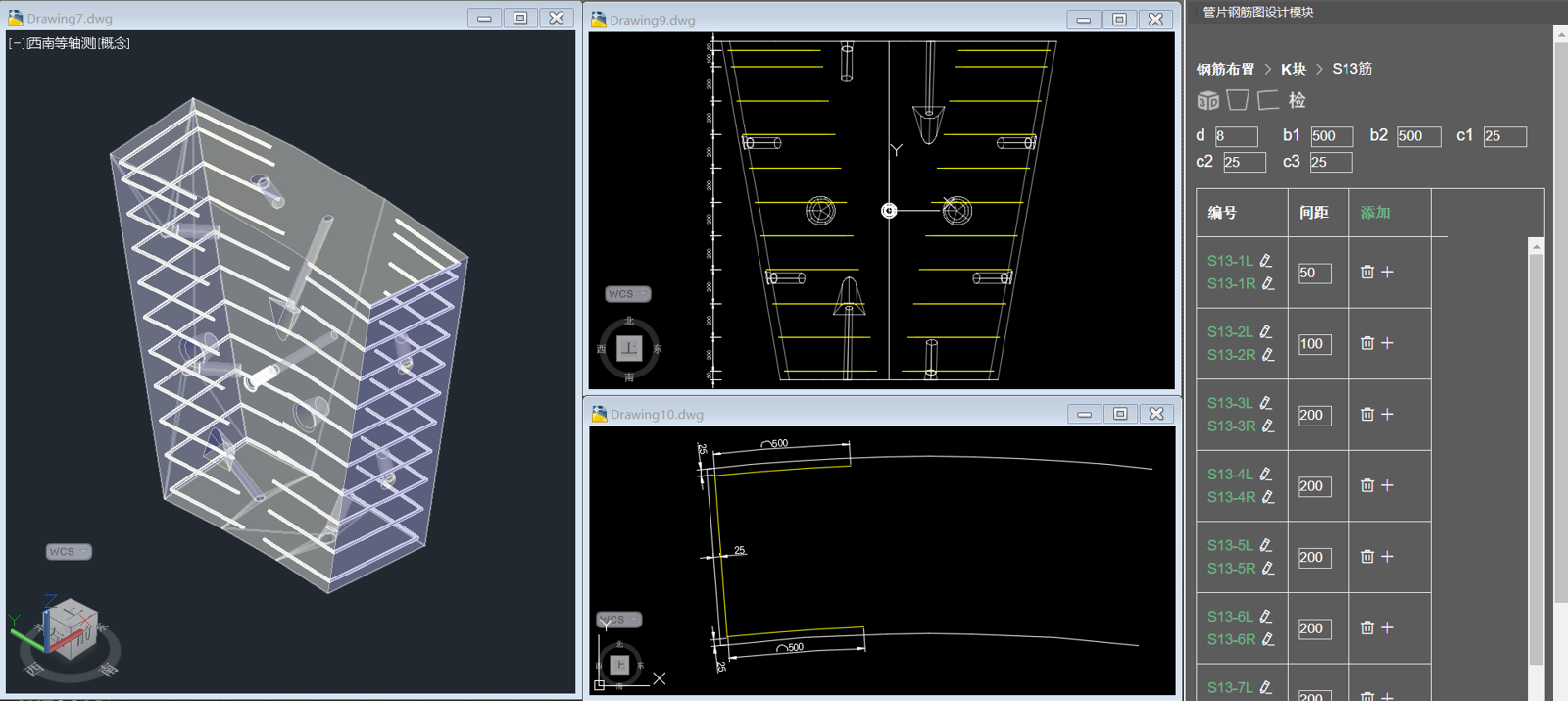This screenshot has height=701, width=1568.
Task: Go to 钢筋布置 breadcrumb
Action: 1225,69
